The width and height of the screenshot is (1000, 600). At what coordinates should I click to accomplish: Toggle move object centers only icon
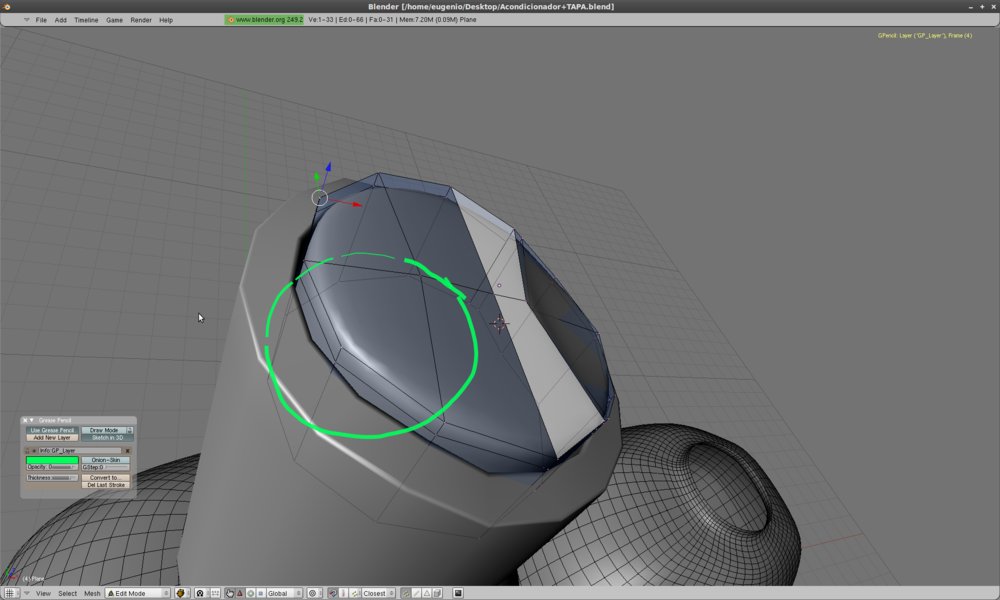click(216, 593)
